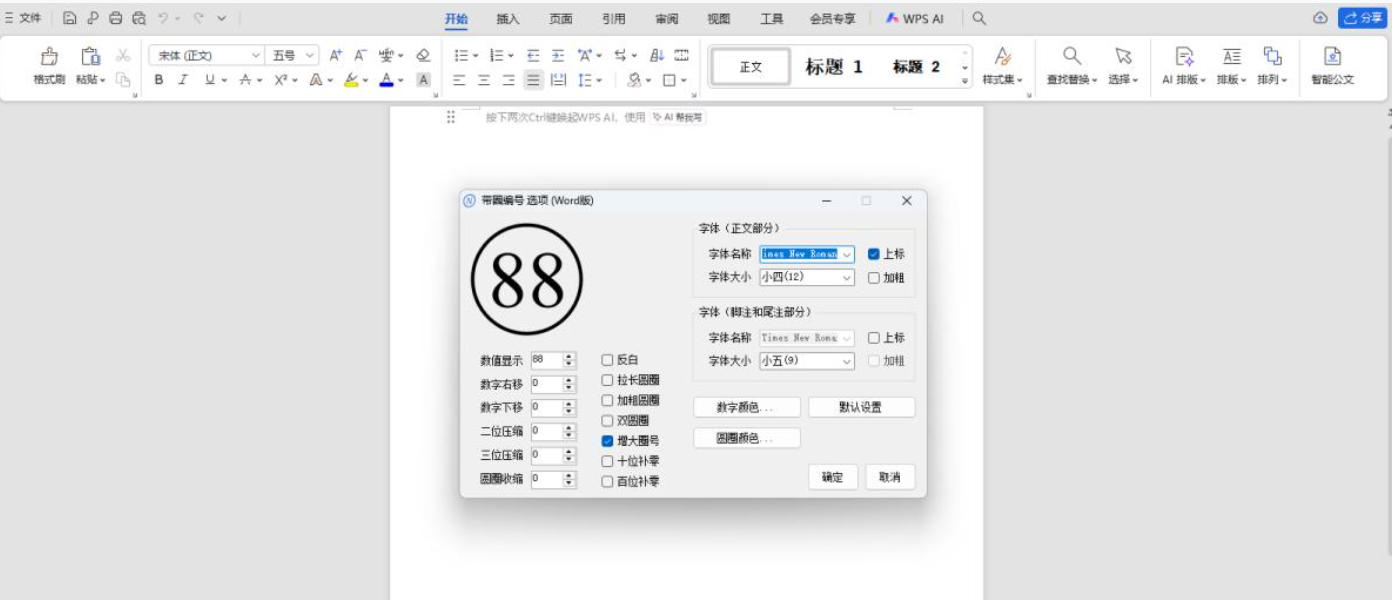Click the Bulleted List icon

click(461, 56)
